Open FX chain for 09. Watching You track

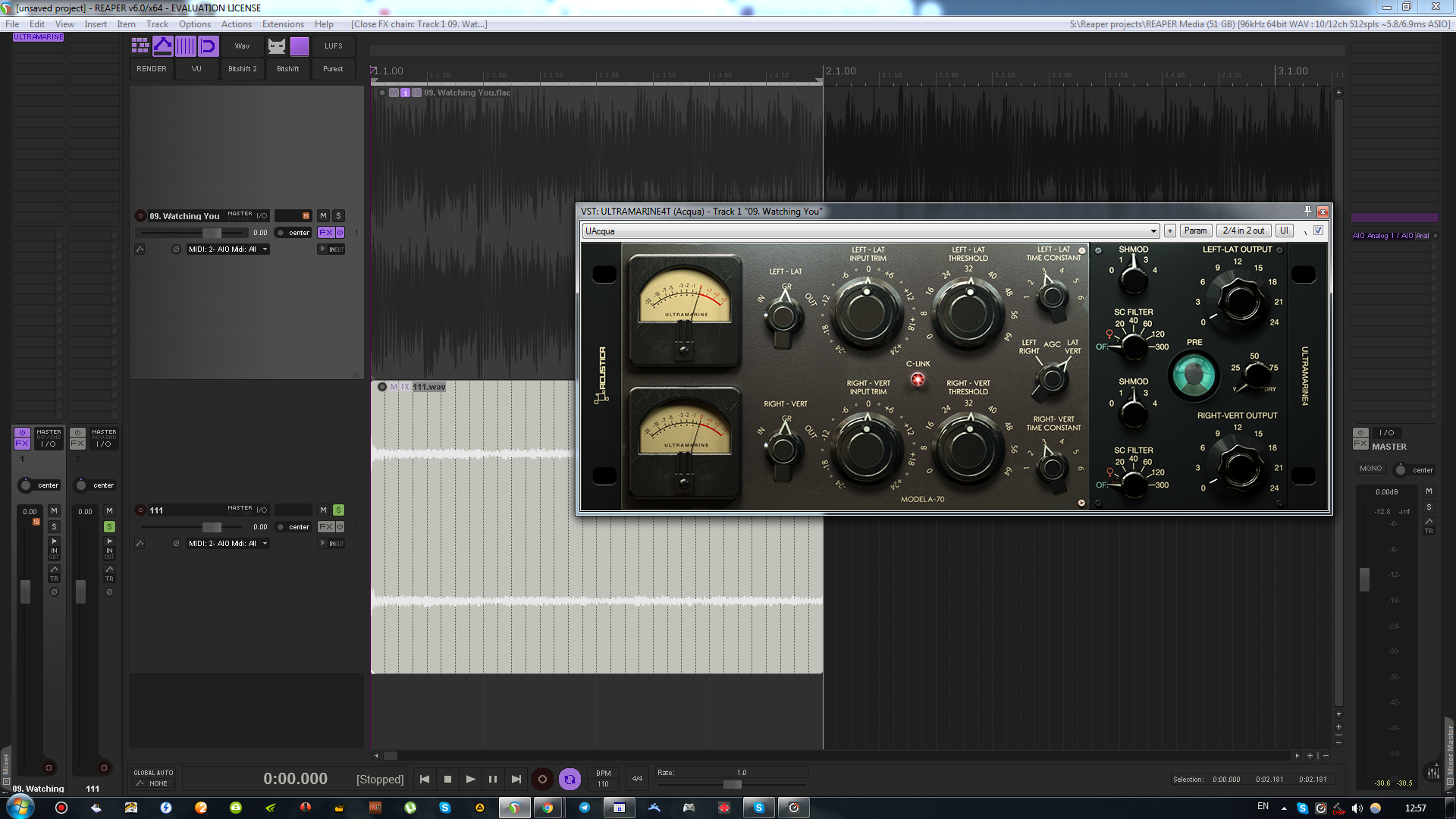coord(325,233)
